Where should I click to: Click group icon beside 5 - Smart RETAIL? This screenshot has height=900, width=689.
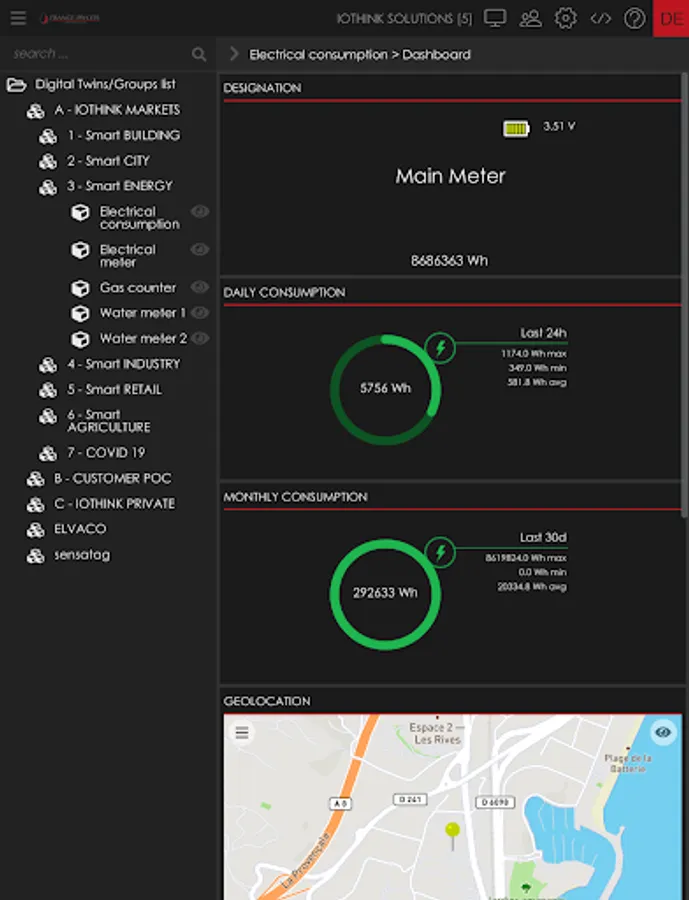point(48,390)
